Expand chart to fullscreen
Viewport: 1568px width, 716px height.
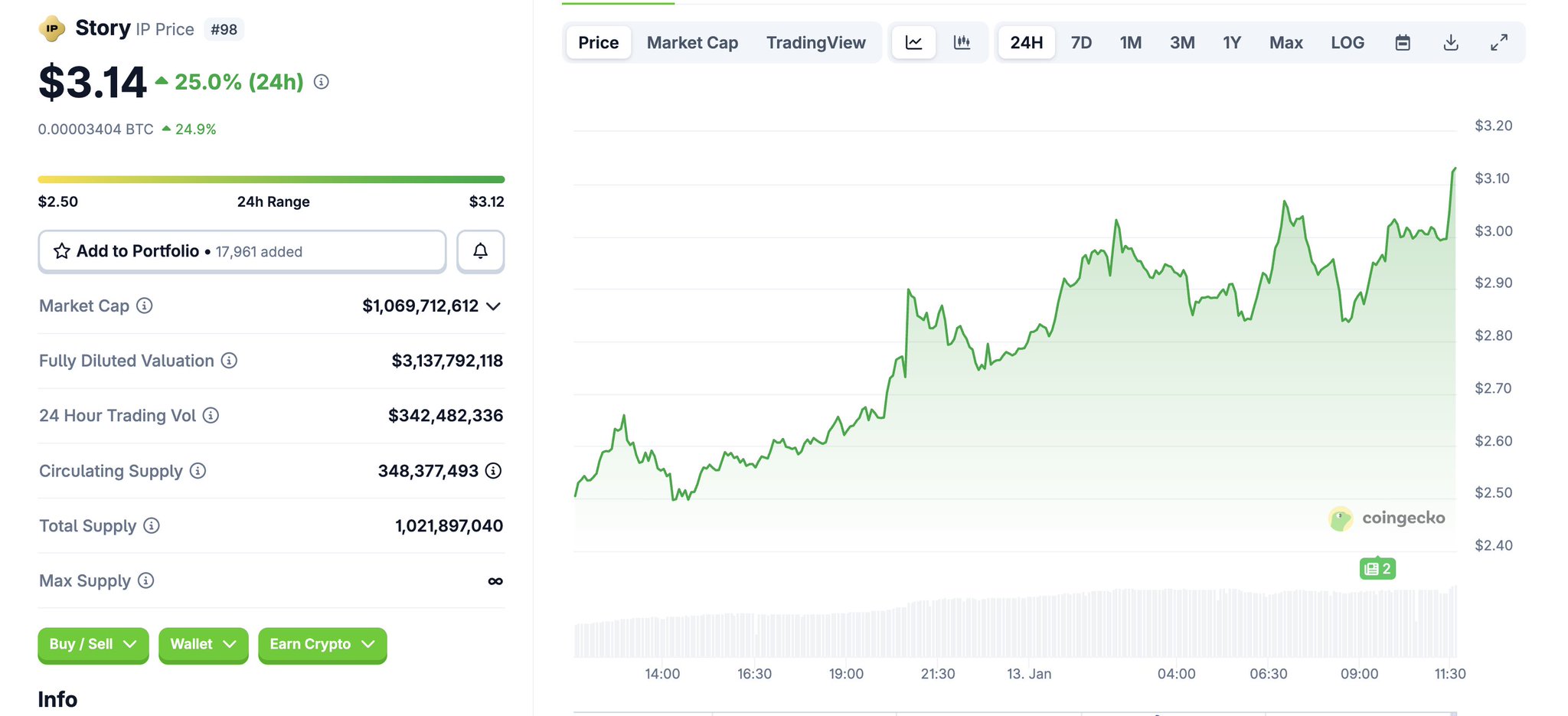1498,43
